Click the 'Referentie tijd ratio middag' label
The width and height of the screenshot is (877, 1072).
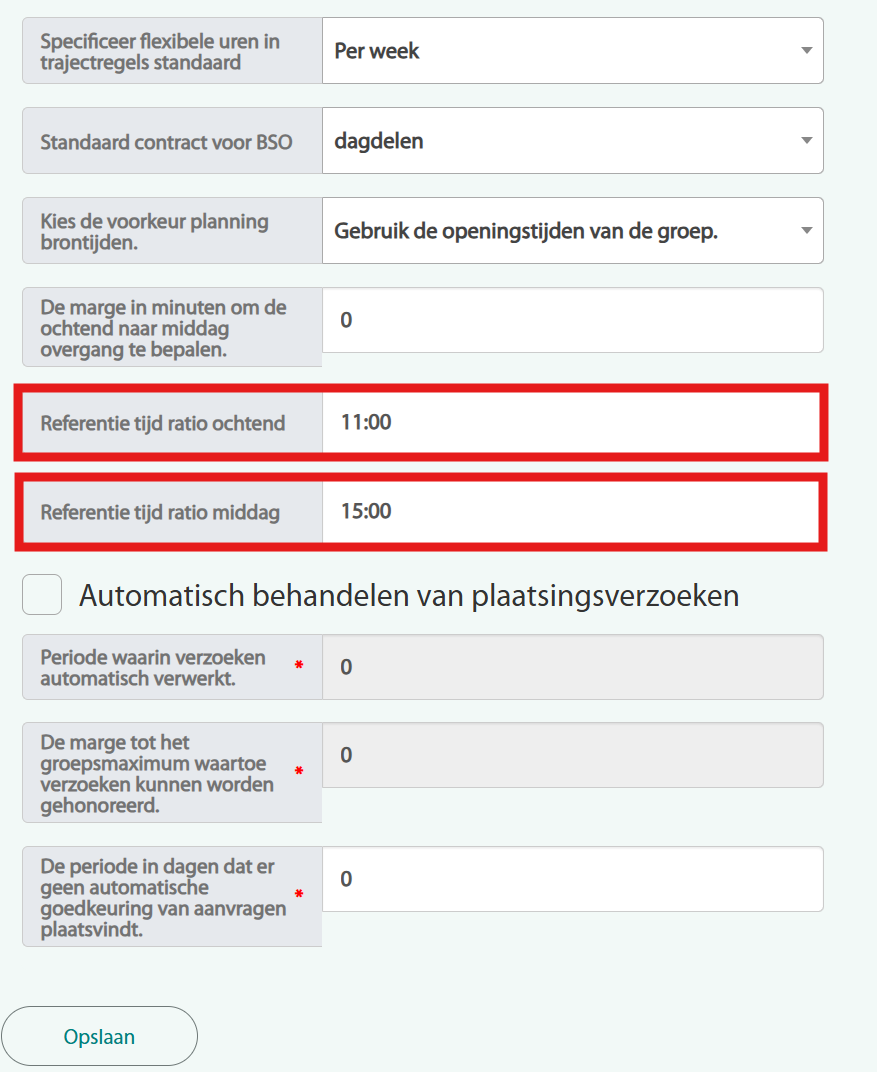(160, 512)
